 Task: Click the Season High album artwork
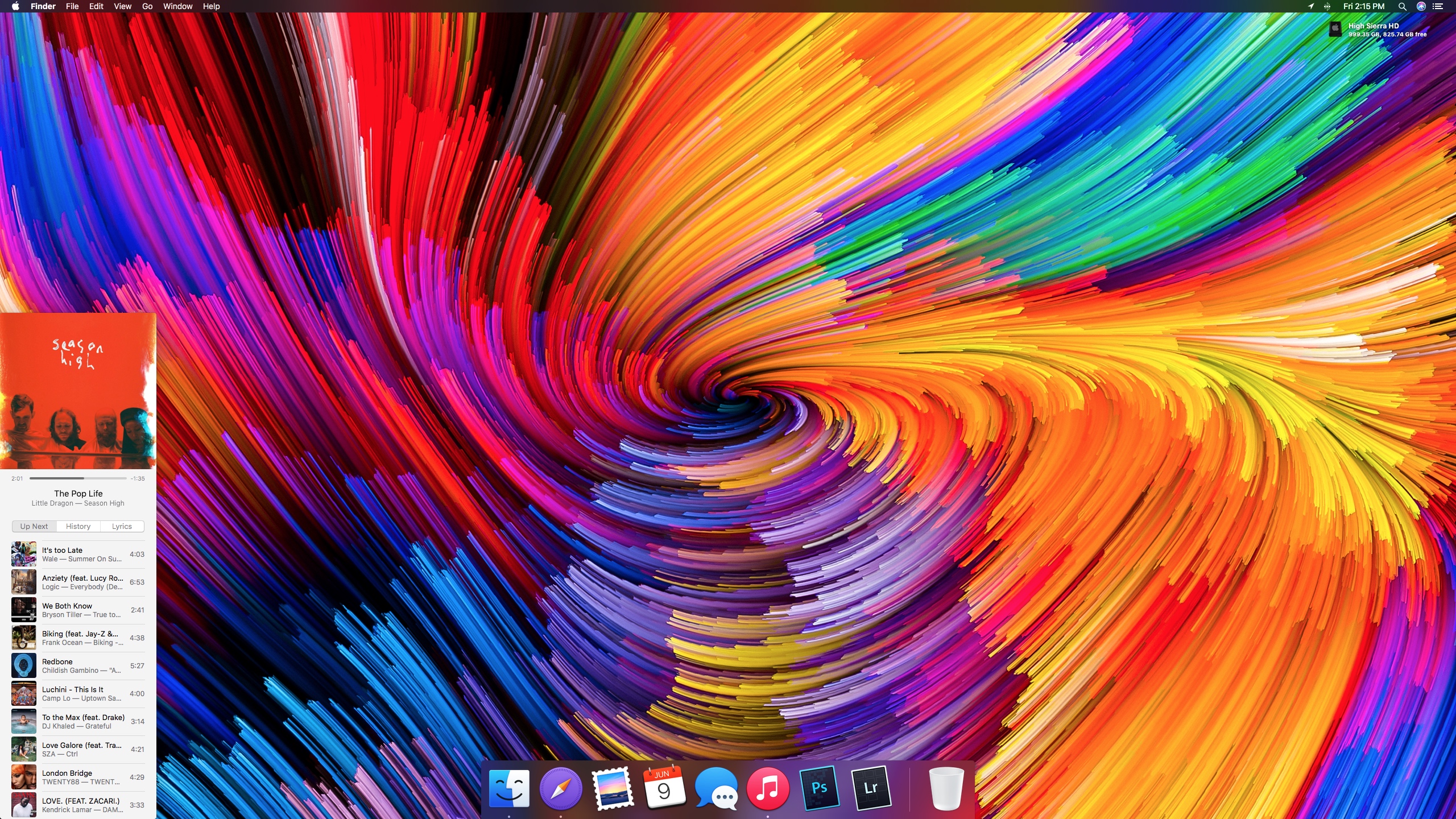78,391
